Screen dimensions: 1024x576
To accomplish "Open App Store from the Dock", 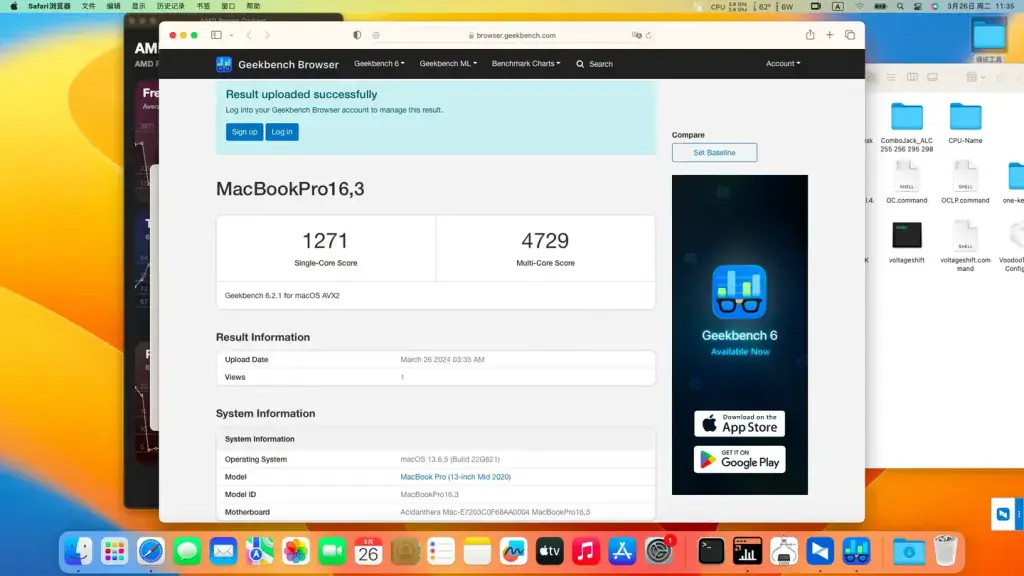I will pyautogui.click(x=622, y=551).
